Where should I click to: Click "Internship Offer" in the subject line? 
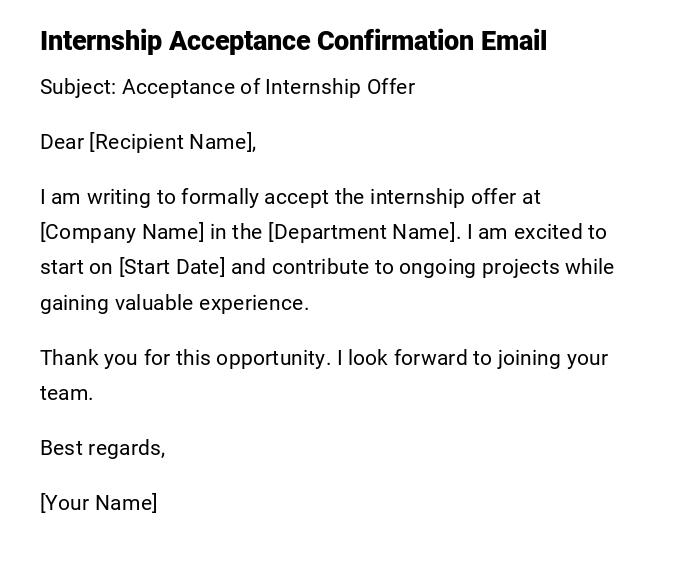[340, 87]
